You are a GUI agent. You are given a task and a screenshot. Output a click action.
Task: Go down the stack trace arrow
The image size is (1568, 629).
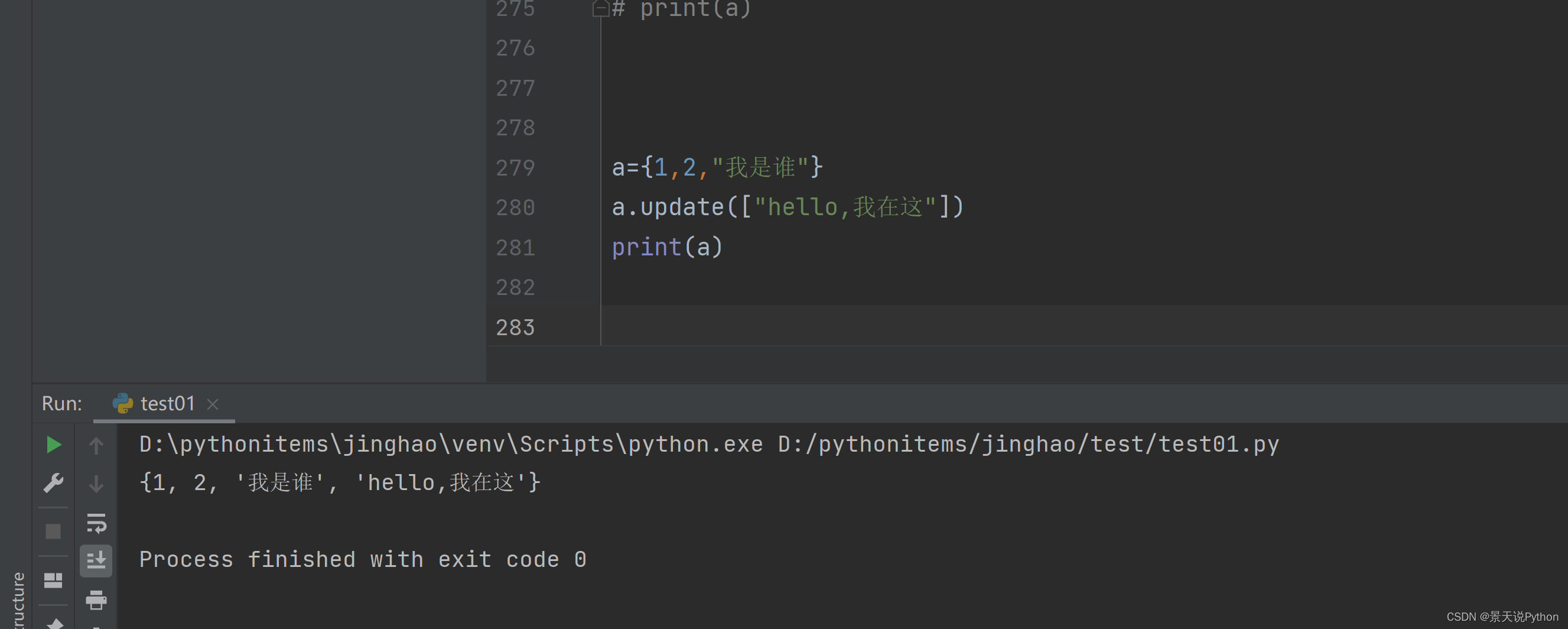(x=96, y=484)
